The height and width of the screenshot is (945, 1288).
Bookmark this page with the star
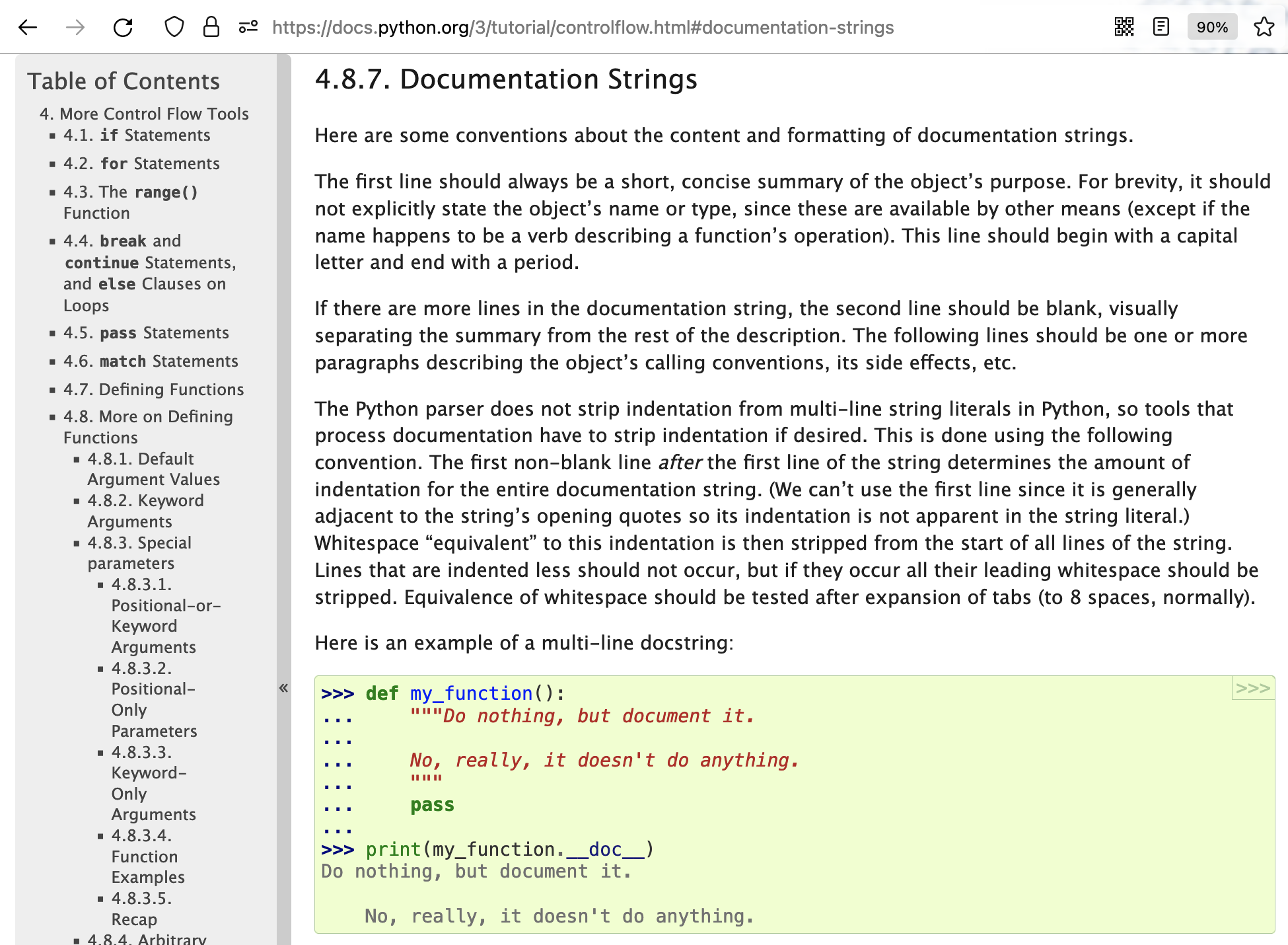[x=1264, y=27]
